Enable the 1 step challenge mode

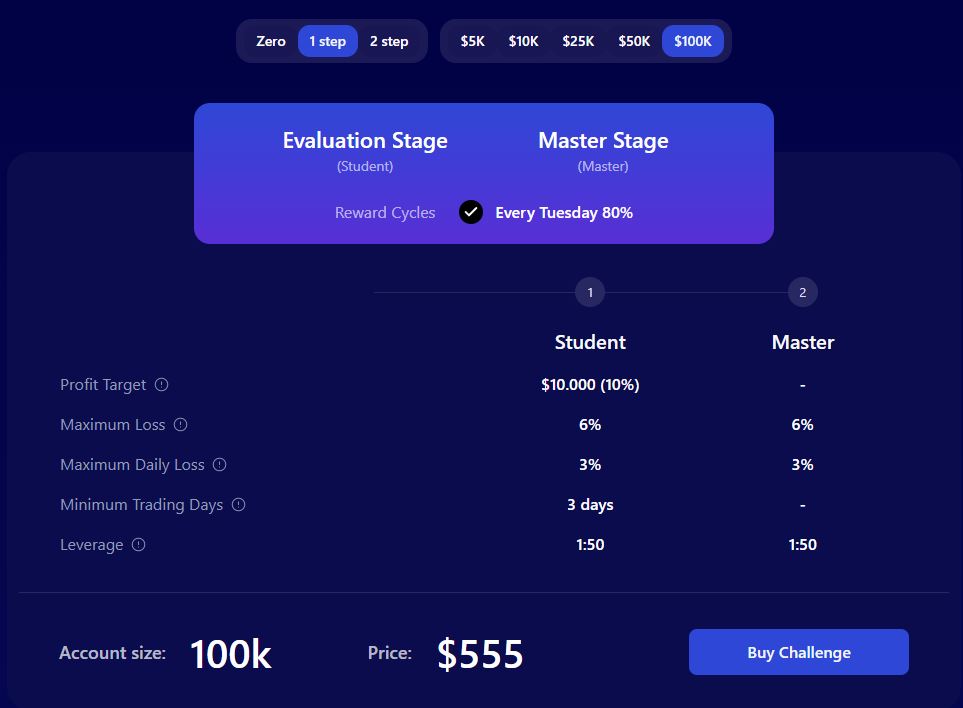[328, 41]
